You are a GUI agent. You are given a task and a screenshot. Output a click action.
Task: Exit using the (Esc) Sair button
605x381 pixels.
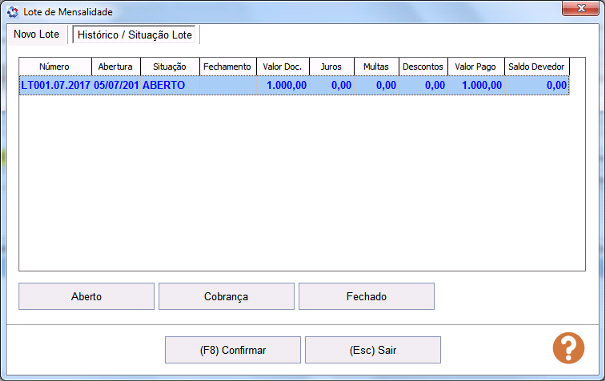[x=373, y=350]
